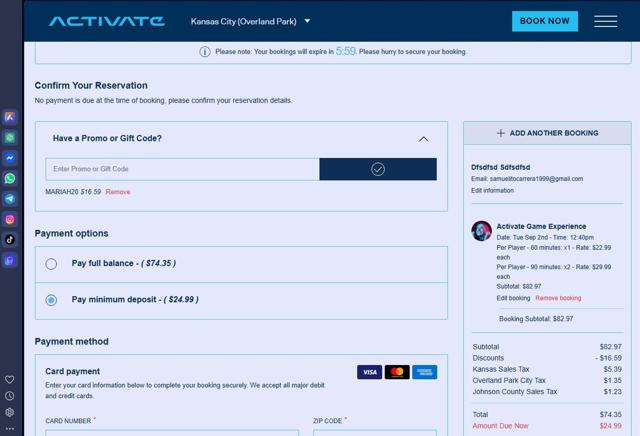Screen dimensions: 640x436
Task: Click the Amount Due Now $24.99 value
Action: 611,426
